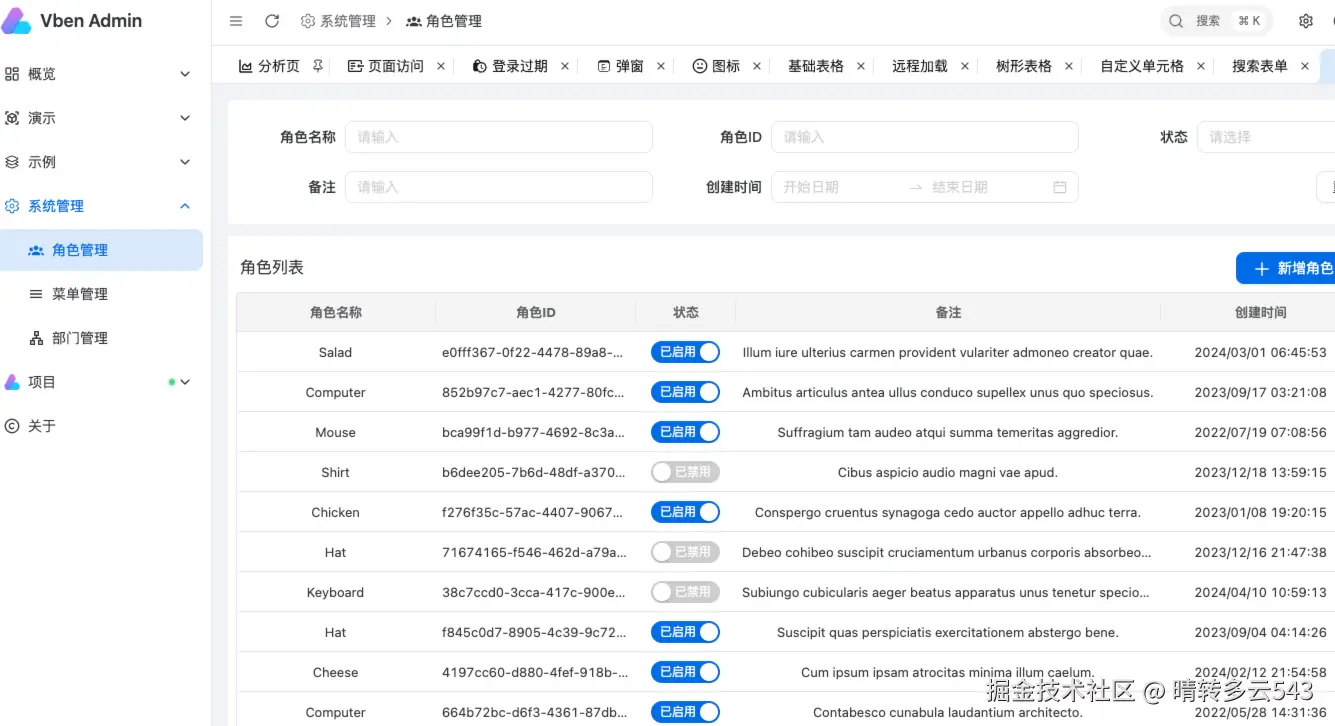Image resolution: width=1335 pixels, height=726 pixels.
Task: Switch to the 基础表格 tab
Action: click(816, 66)
